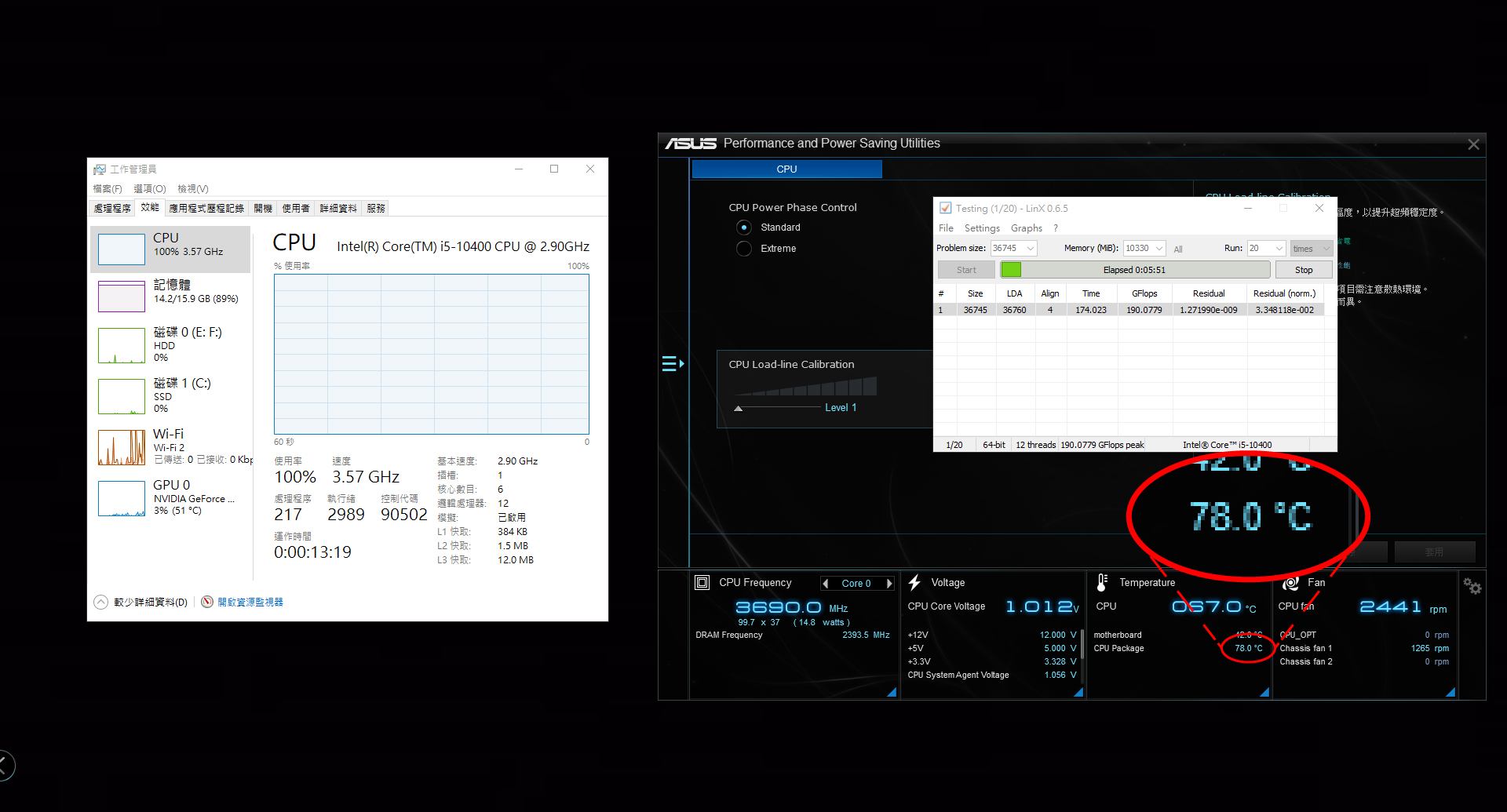1507x812 pixels.
Task: Open the 檔案(F) menu in Task Manager
Action: [x=108, y=189]
